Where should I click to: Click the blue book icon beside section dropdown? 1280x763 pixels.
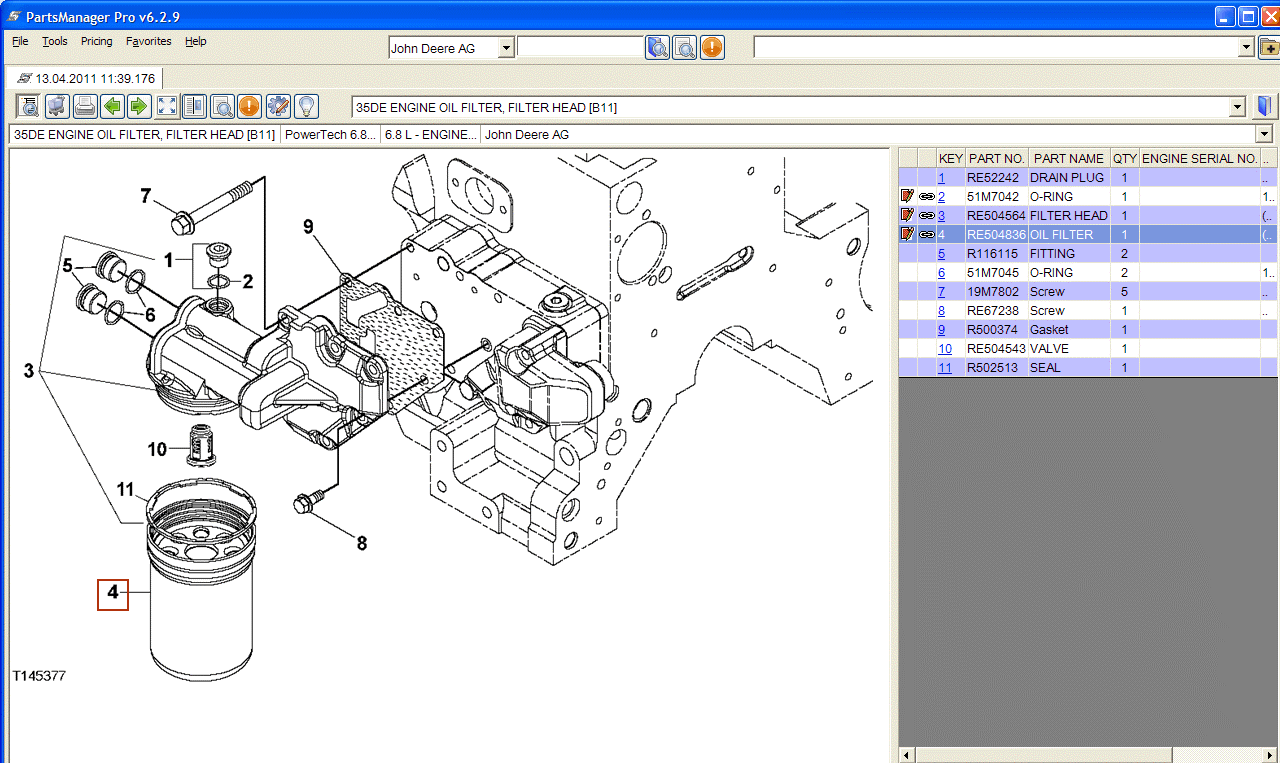(1266, 106)
